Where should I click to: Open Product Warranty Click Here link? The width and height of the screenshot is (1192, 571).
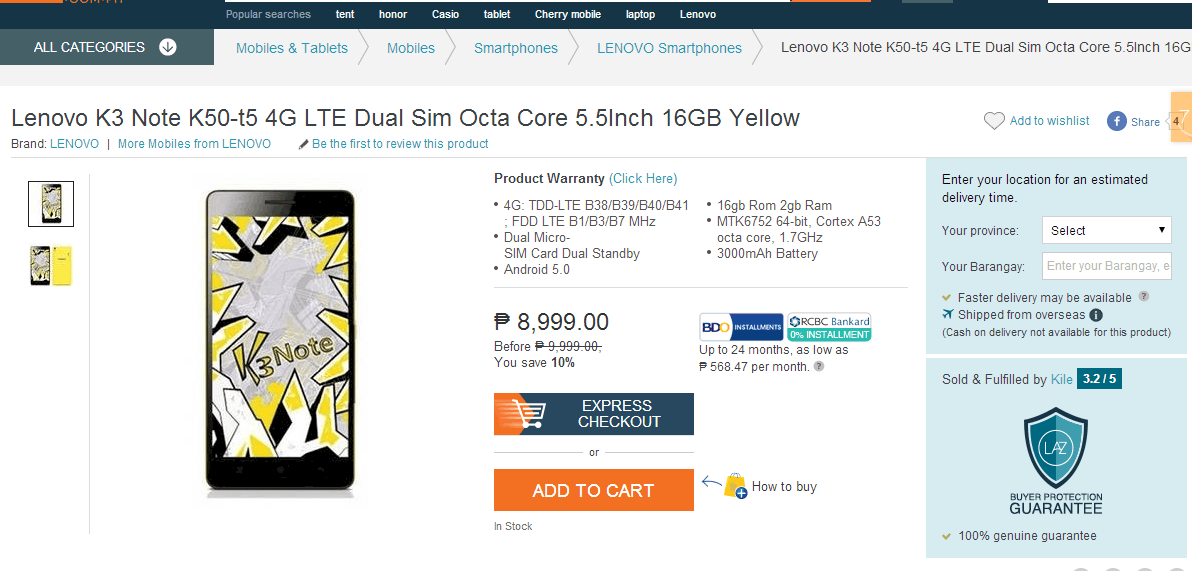pyautogui.click(x=643, y=179)
